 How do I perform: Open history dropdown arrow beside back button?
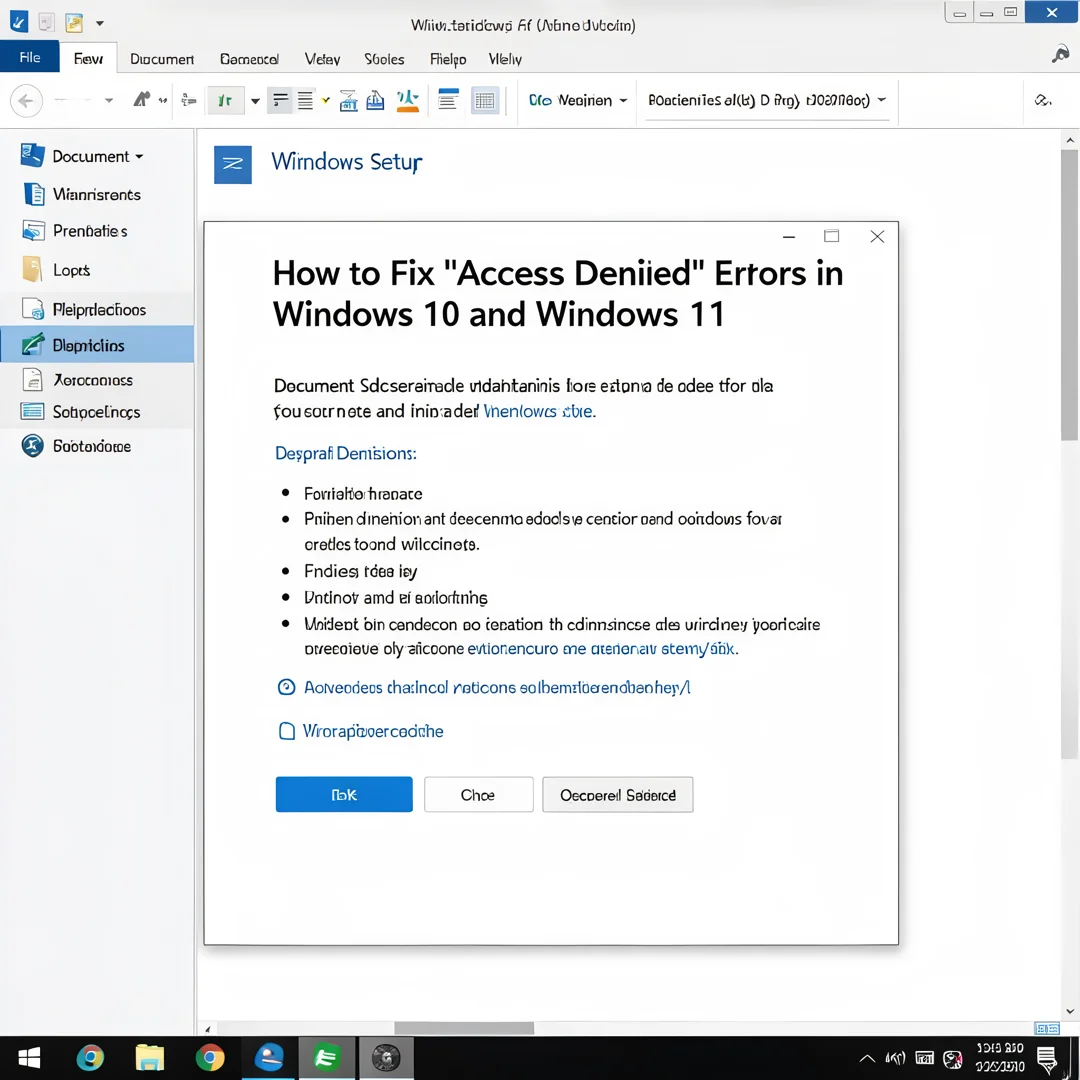click(x=109, y=101)
